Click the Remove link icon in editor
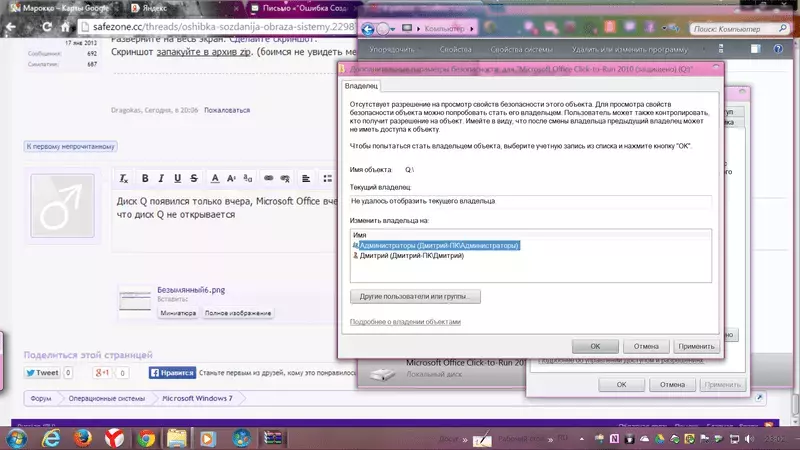The image size is (800, 450). [285, 178]
